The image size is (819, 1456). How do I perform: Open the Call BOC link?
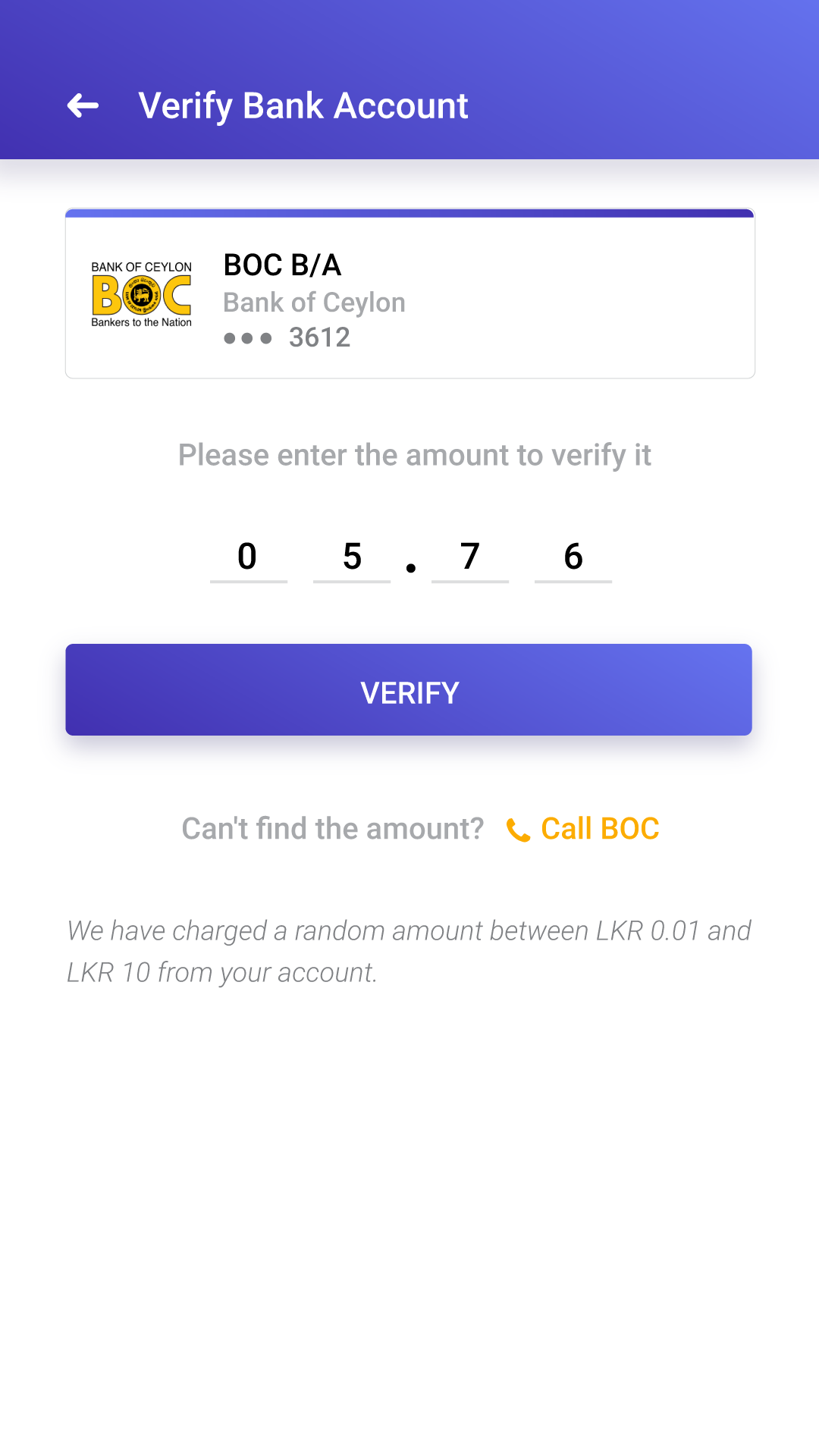pyautogui.click(x=600, y=829)
